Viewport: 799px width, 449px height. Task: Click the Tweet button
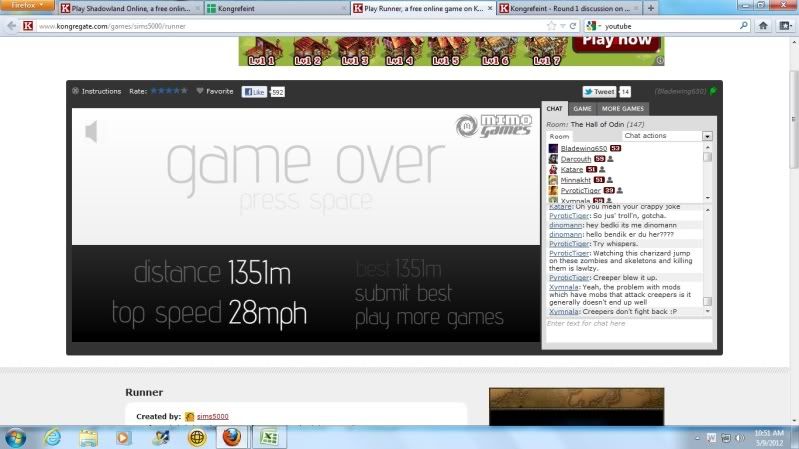point(599,92)
